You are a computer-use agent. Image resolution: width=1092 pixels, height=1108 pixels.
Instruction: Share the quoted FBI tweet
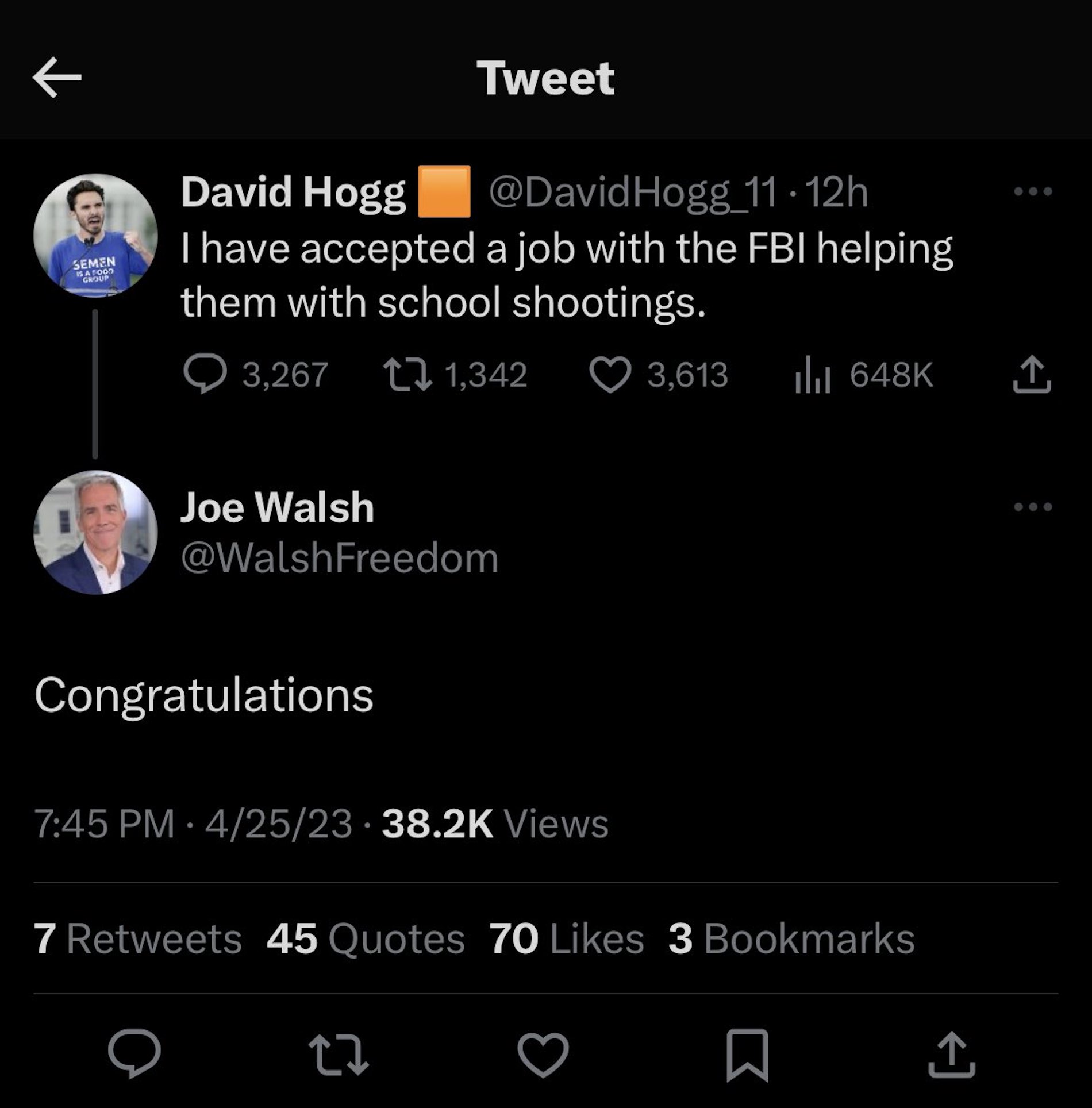pyautogui.click(x=1032, y=374)
